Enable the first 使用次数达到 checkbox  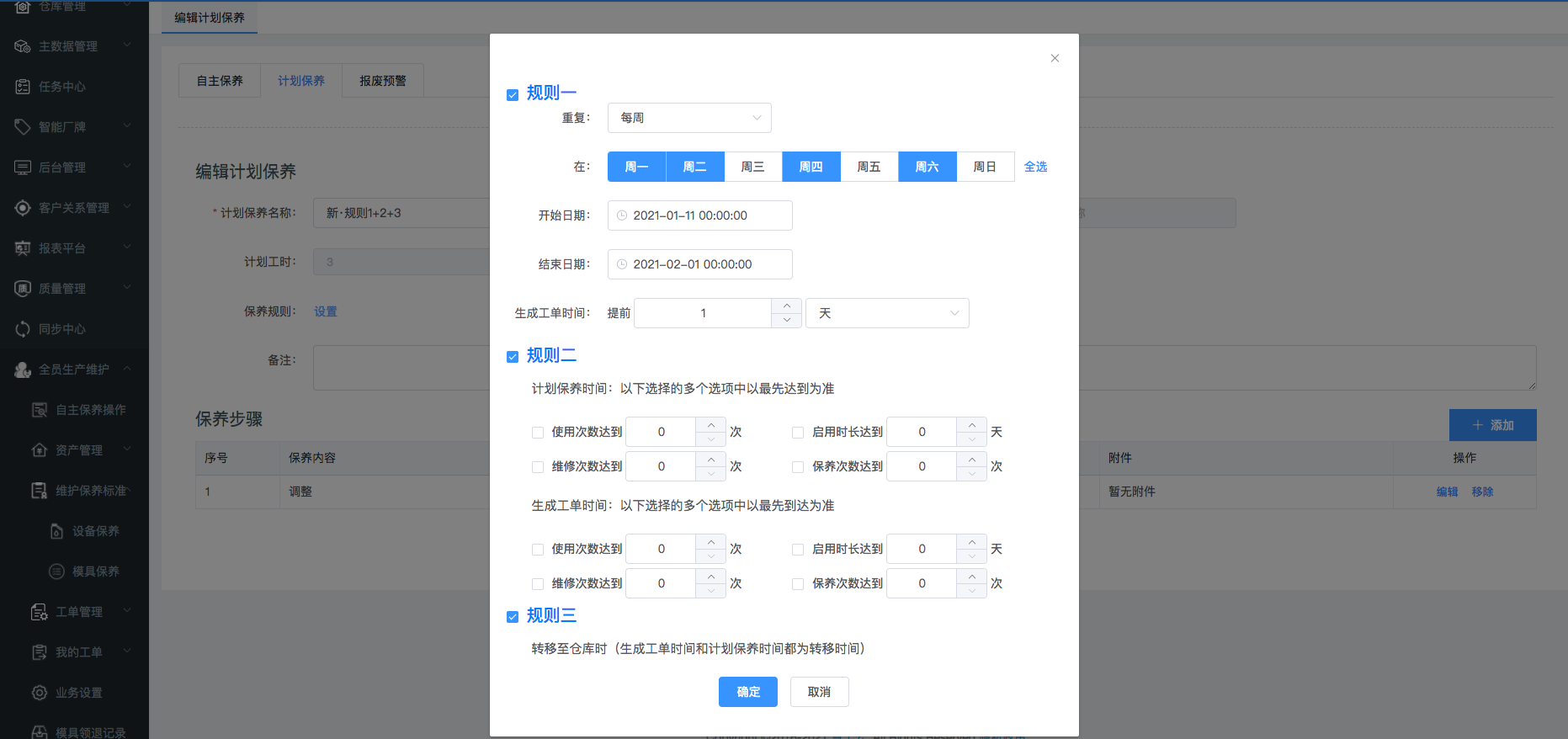(x=538, y=433)
